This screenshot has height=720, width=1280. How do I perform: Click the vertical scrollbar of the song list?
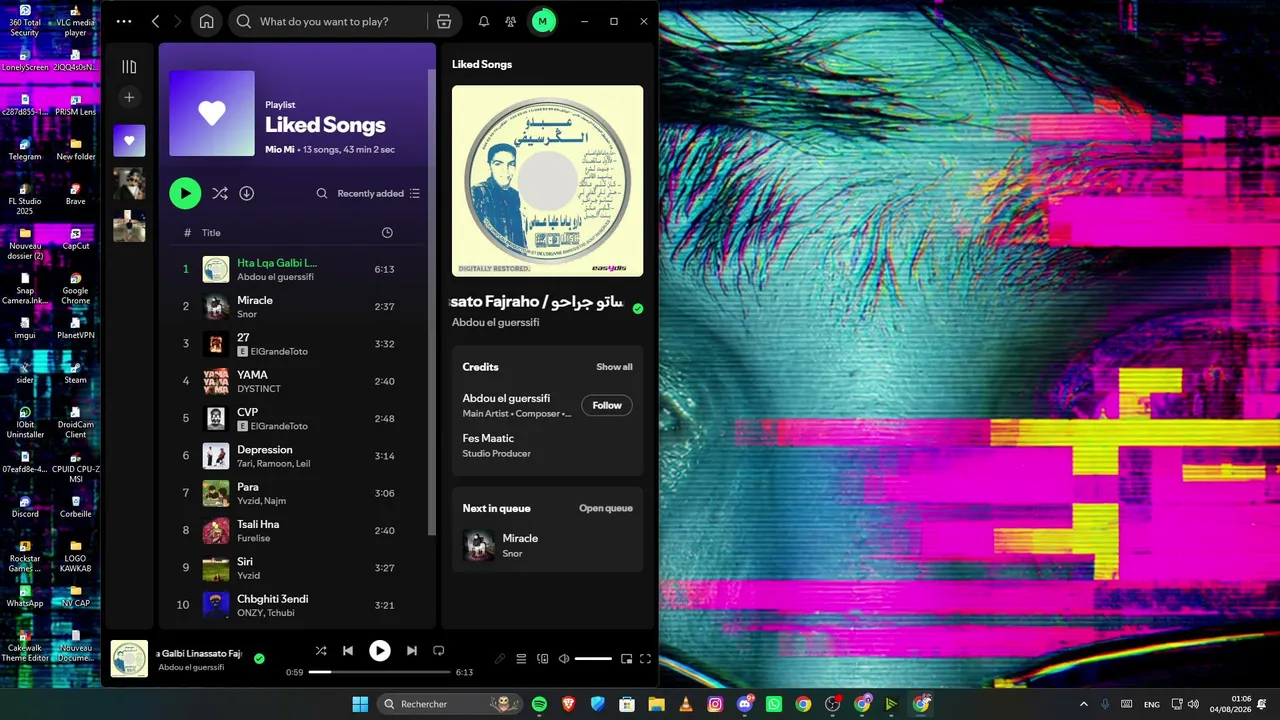click(x=432, y=302)
